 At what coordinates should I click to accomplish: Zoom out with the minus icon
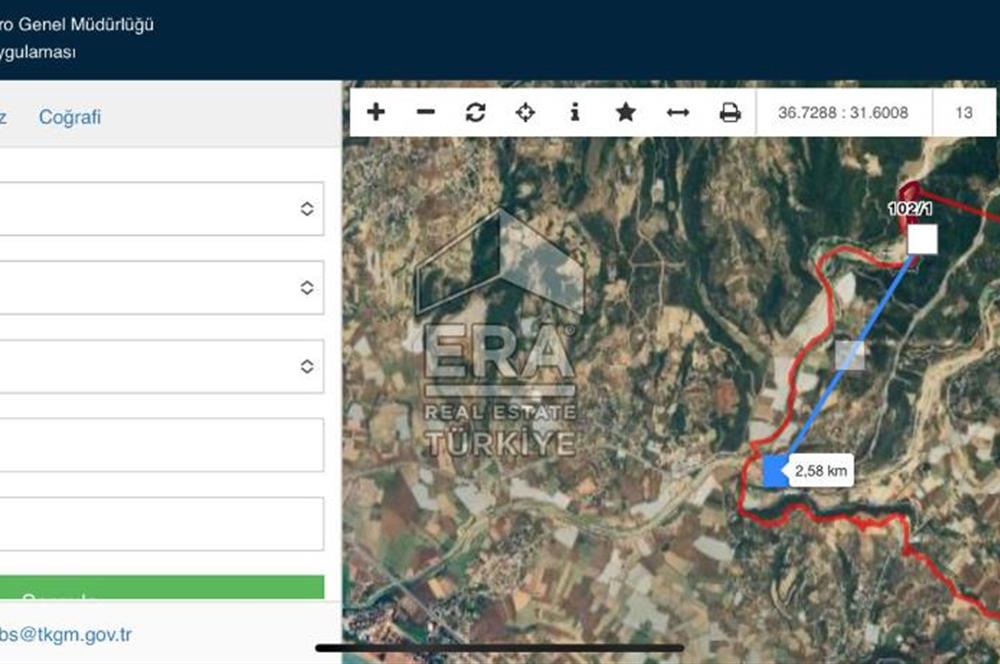click(x=425, y=112)
